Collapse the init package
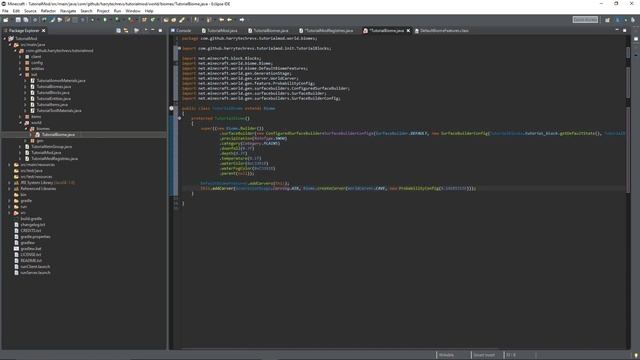This screenshot has height=360, width=640. 20,75
